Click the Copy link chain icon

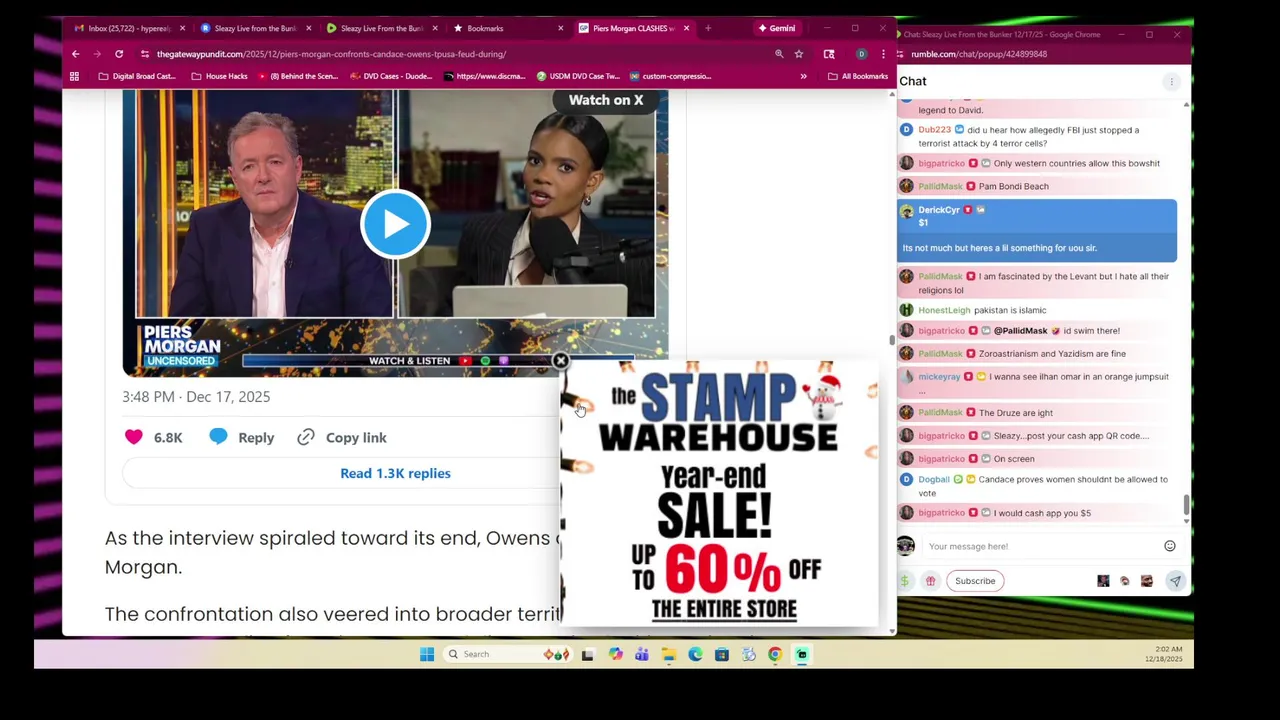tap(306, 437)
